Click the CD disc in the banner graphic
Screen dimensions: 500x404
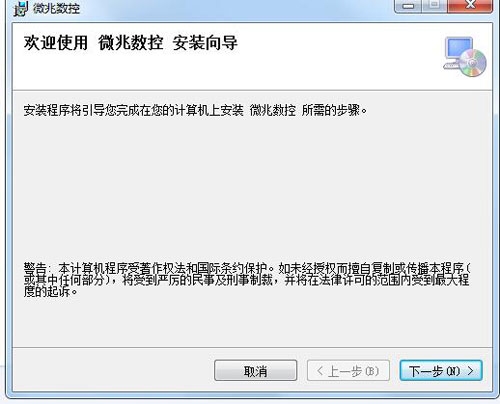474,63
